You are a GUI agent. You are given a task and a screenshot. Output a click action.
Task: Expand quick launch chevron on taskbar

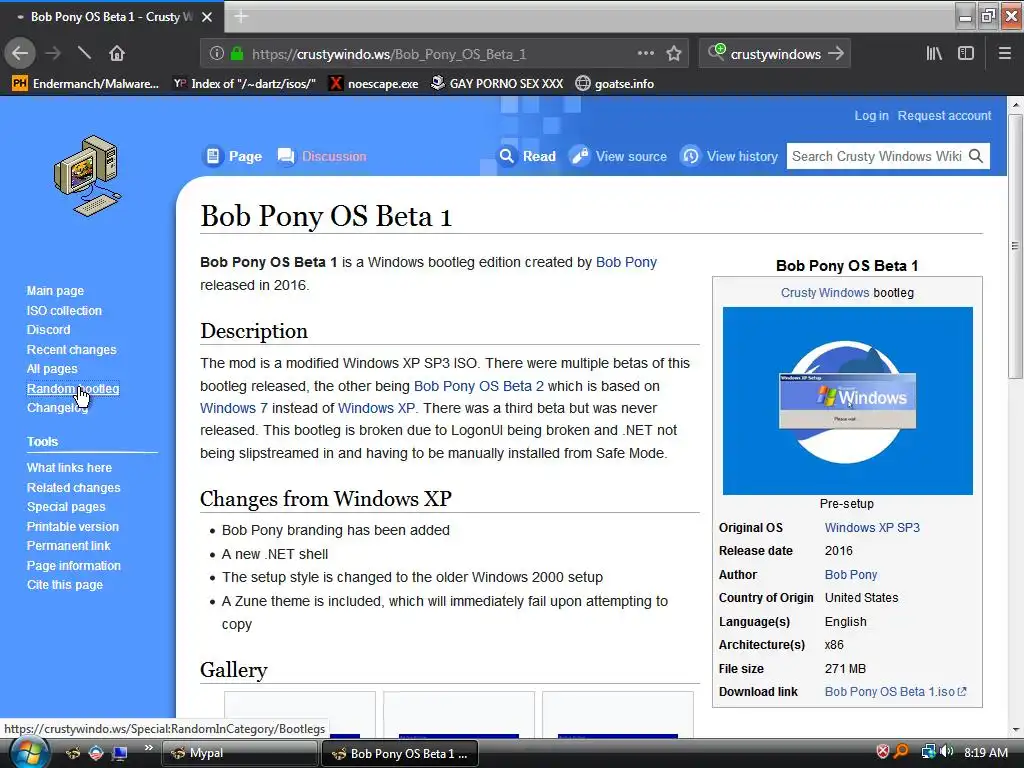(x=149, y=748)
